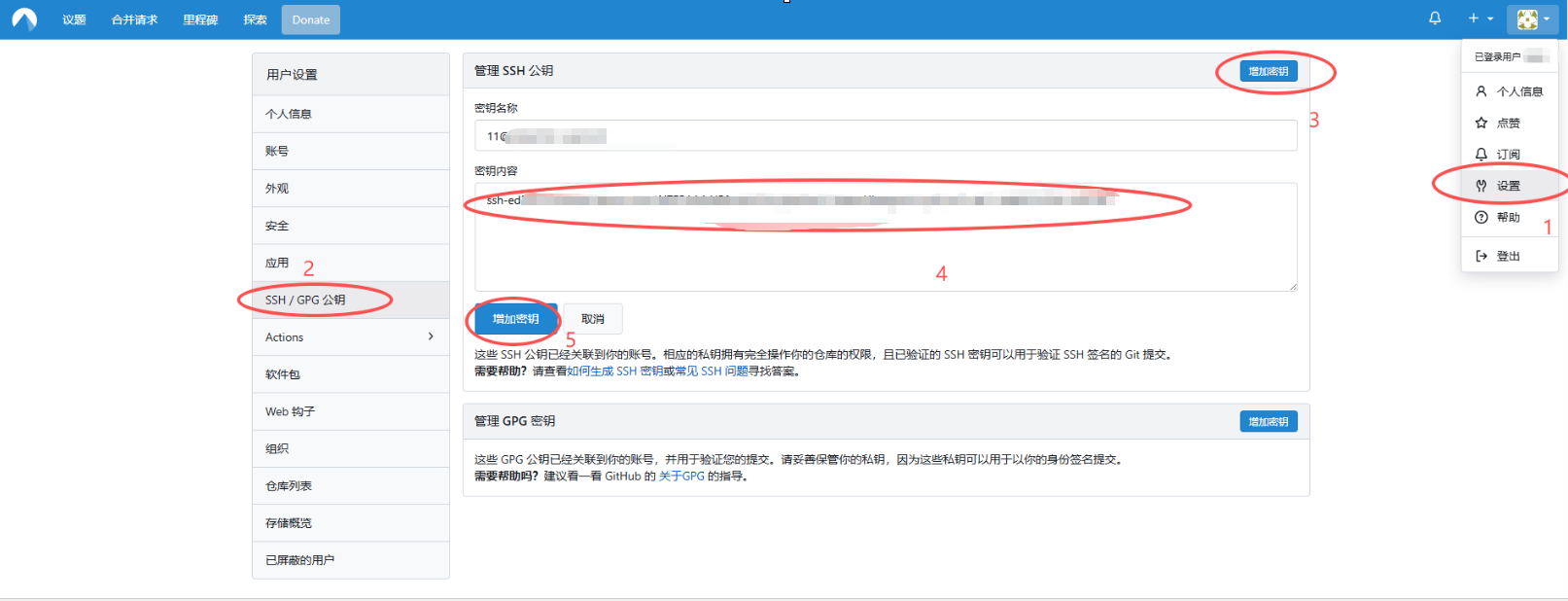1568x601 pixels.
Task: Open the 关于GPG link
Action: coord(681,477)
